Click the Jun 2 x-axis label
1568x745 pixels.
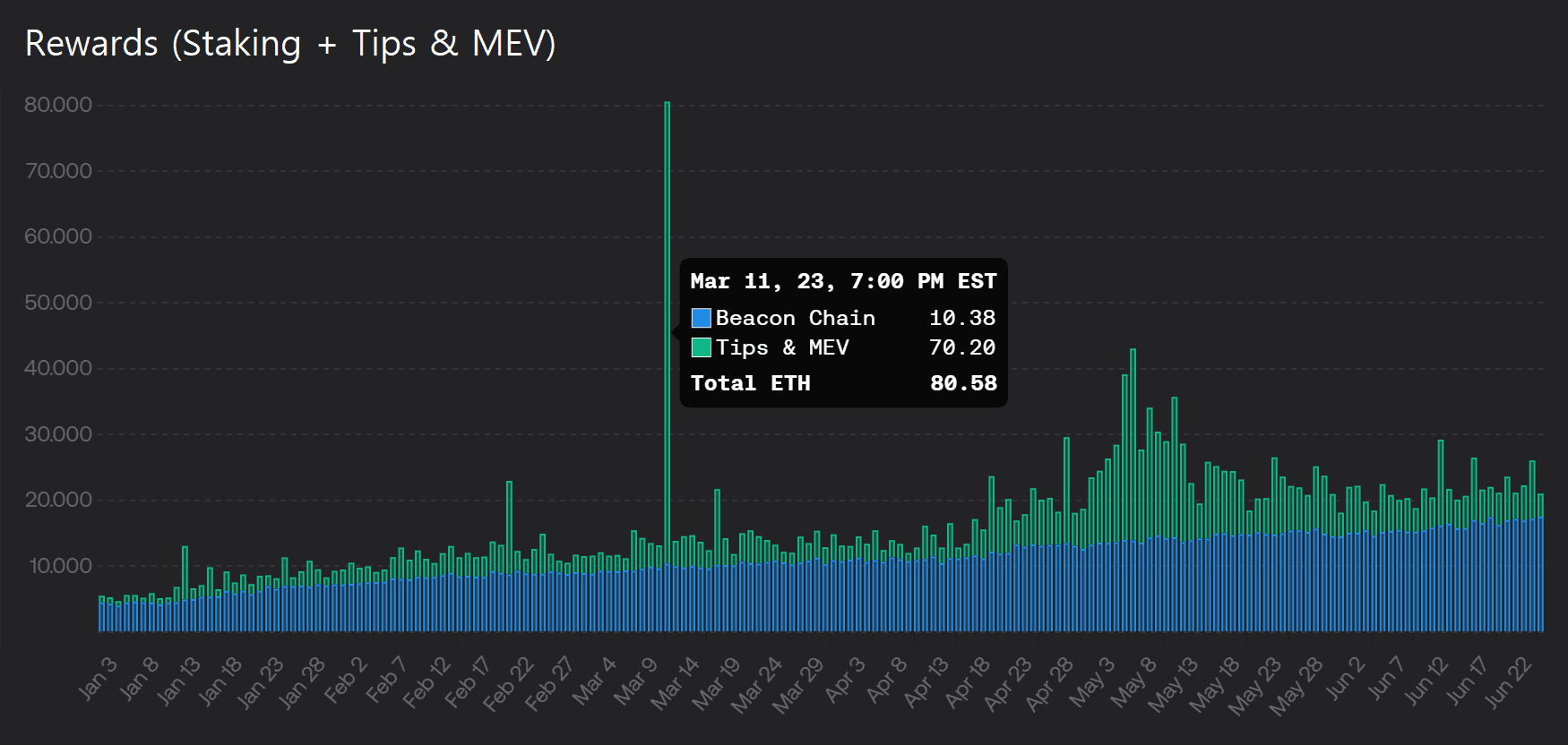pyautogui.click(x=1344, y=679)
